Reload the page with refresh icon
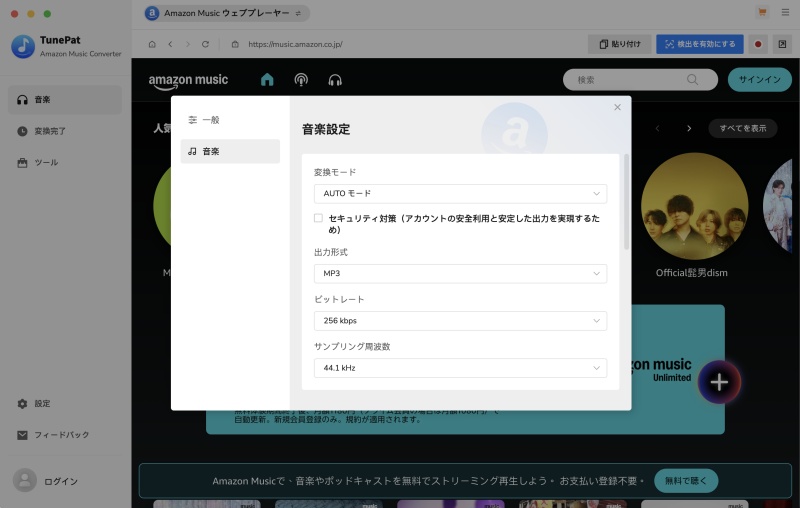This screenshot has height=508, width=800. (205, 44)
